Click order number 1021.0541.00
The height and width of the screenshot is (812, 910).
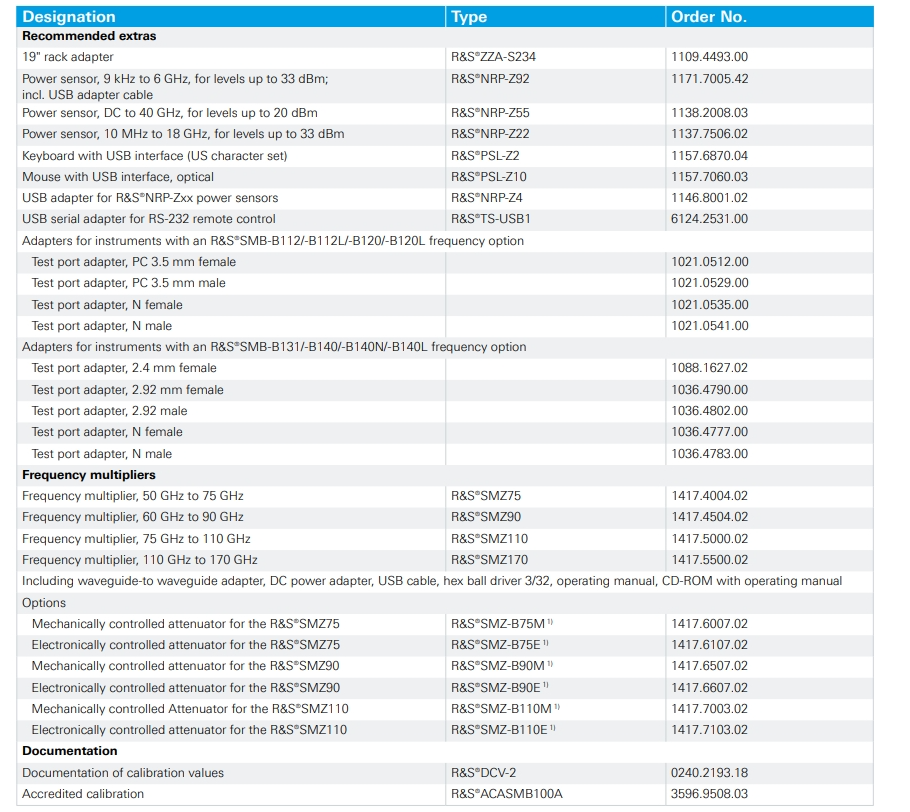[710, 326]
